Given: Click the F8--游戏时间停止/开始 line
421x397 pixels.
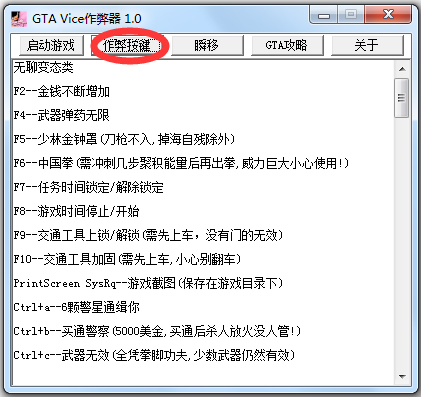Looking at the screenshot, I should point(76,211).
